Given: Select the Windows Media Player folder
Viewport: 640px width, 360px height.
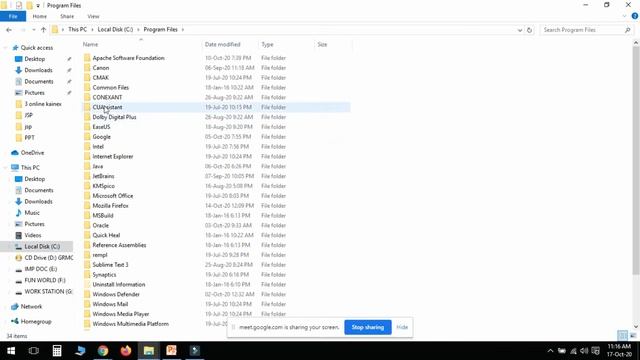Looking at the screenshot, I should point(120,314).
